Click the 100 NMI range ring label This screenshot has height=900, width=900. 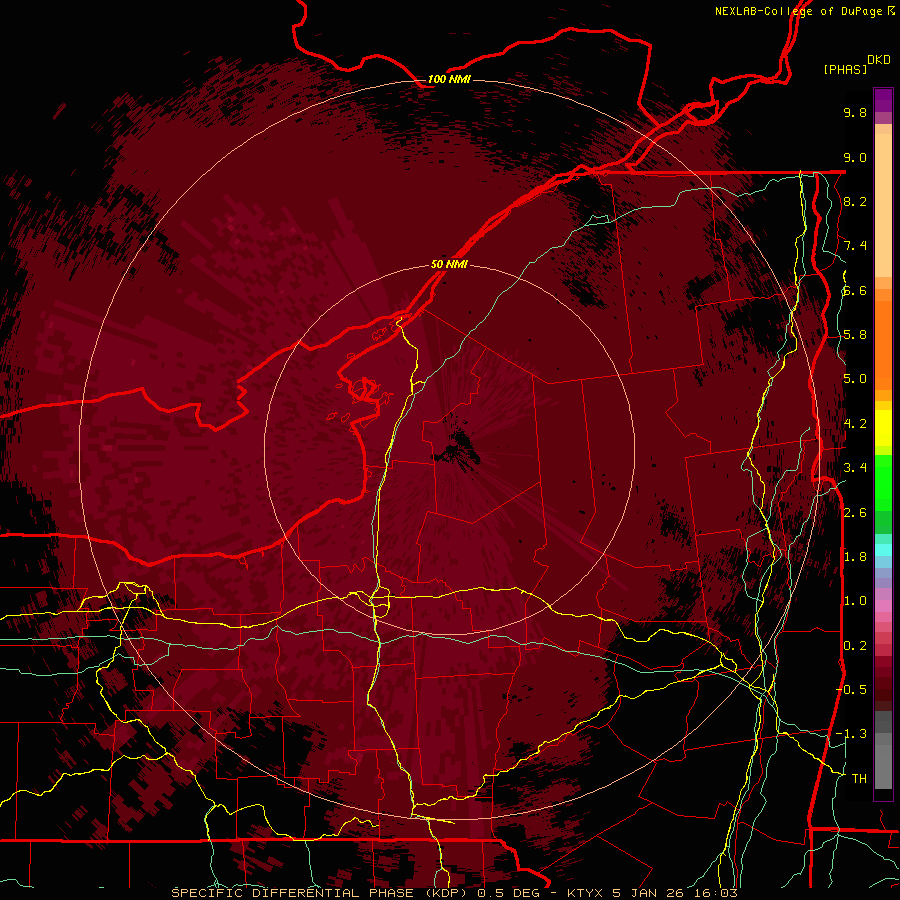(x=449, y=79)
